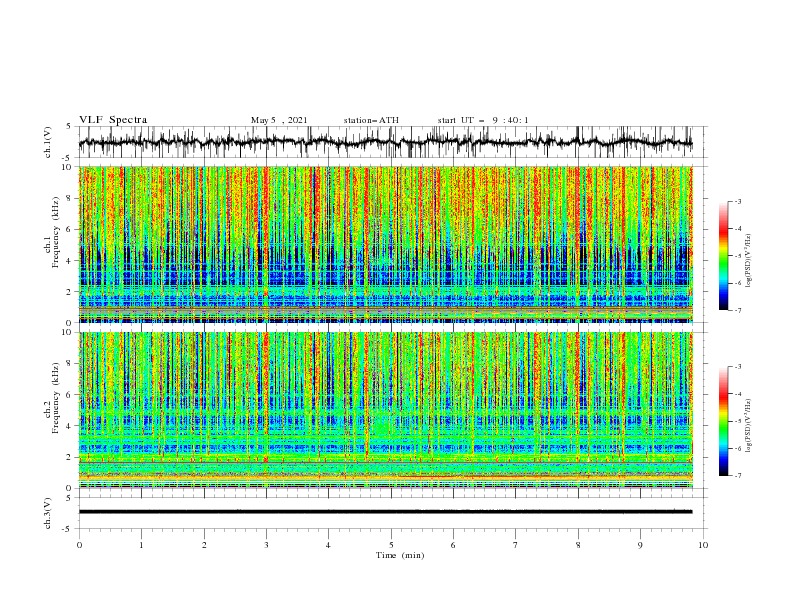Click the log(PSD) label beside ch.2 color bar

(x=748, y=426)
